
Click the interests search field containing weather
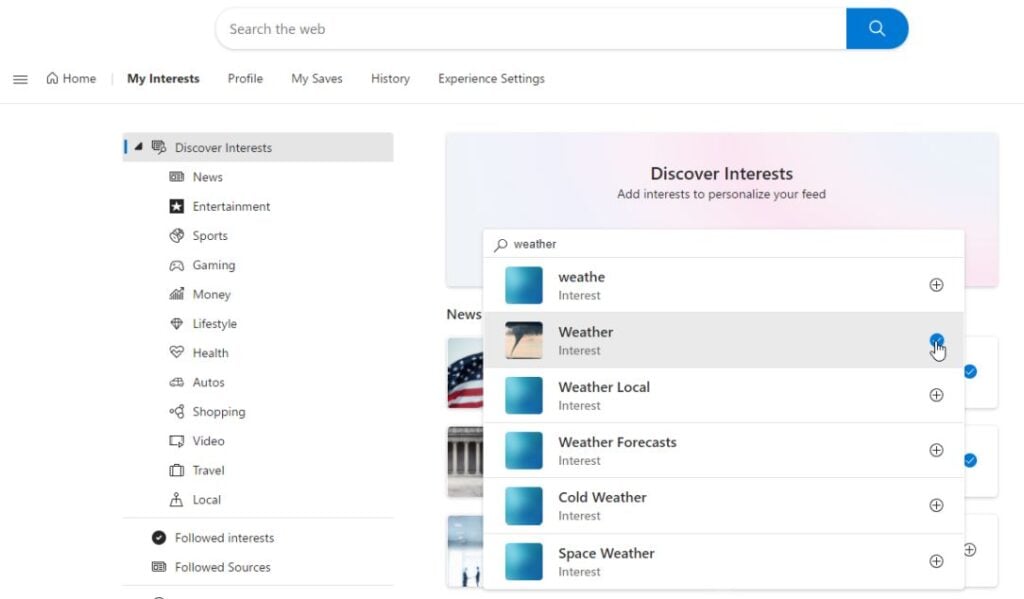(x=724, y=244)
